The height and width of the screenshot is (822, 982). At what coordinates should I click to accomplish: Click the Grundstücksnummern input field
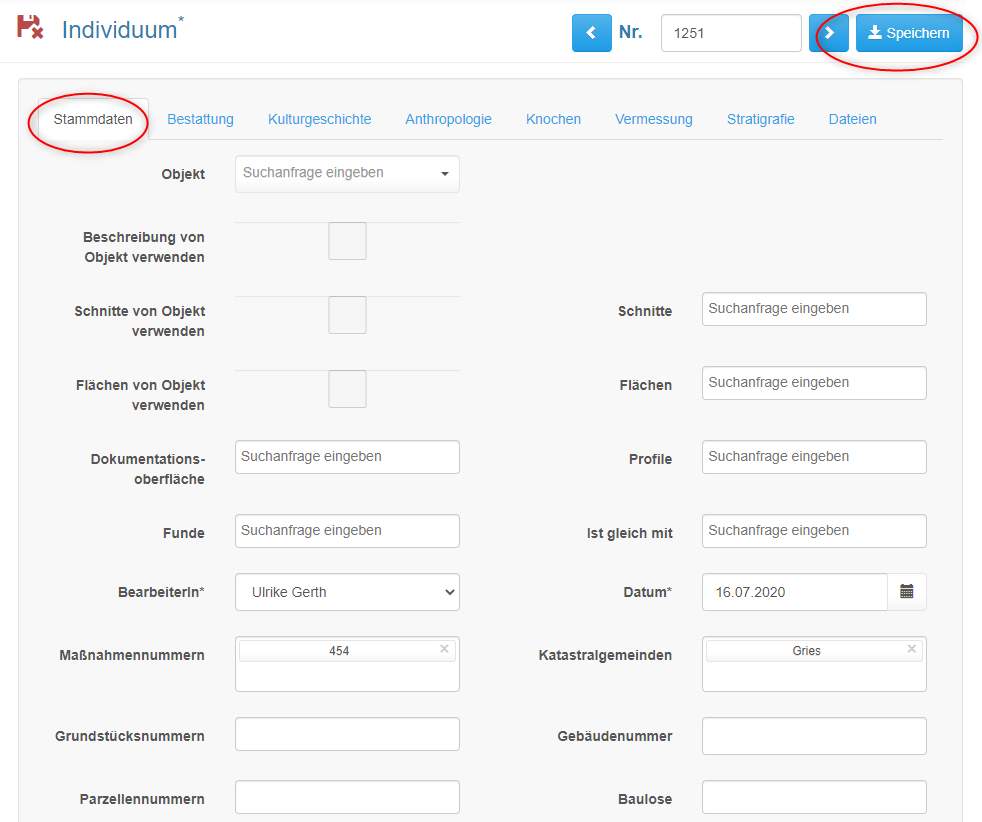tap(347, 734)
